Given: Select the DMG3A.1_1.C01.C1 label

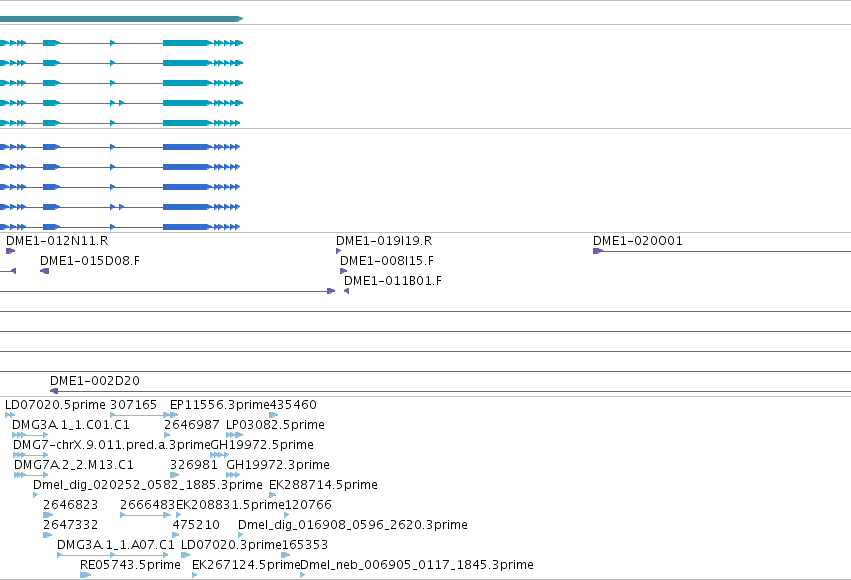Looking at the screenshot, I should pyautogui.click(x=71, y=425).
